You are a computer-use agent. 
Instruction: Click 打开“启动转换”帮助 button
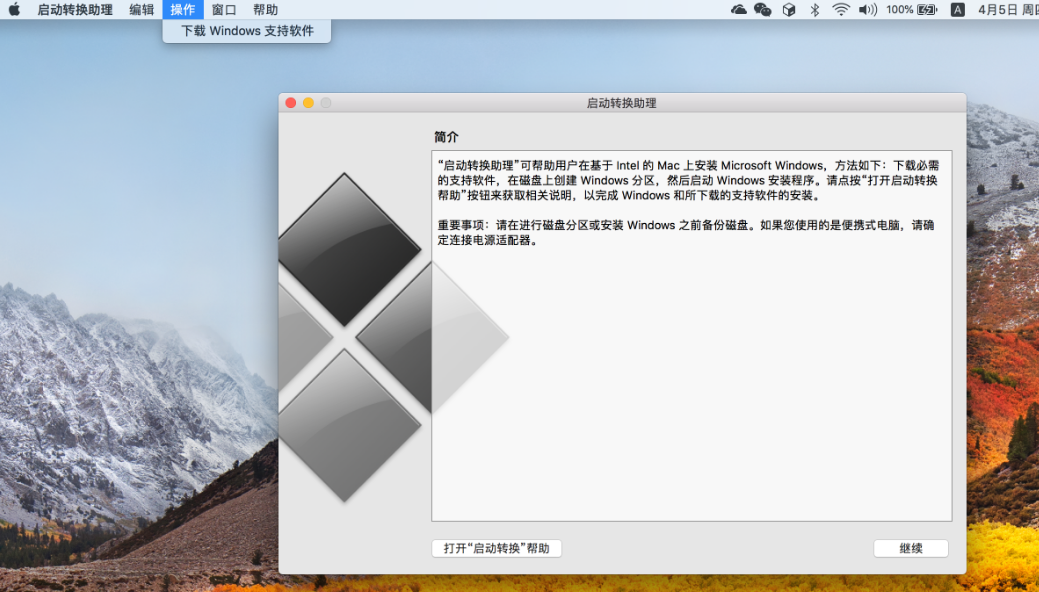point(496,548)
